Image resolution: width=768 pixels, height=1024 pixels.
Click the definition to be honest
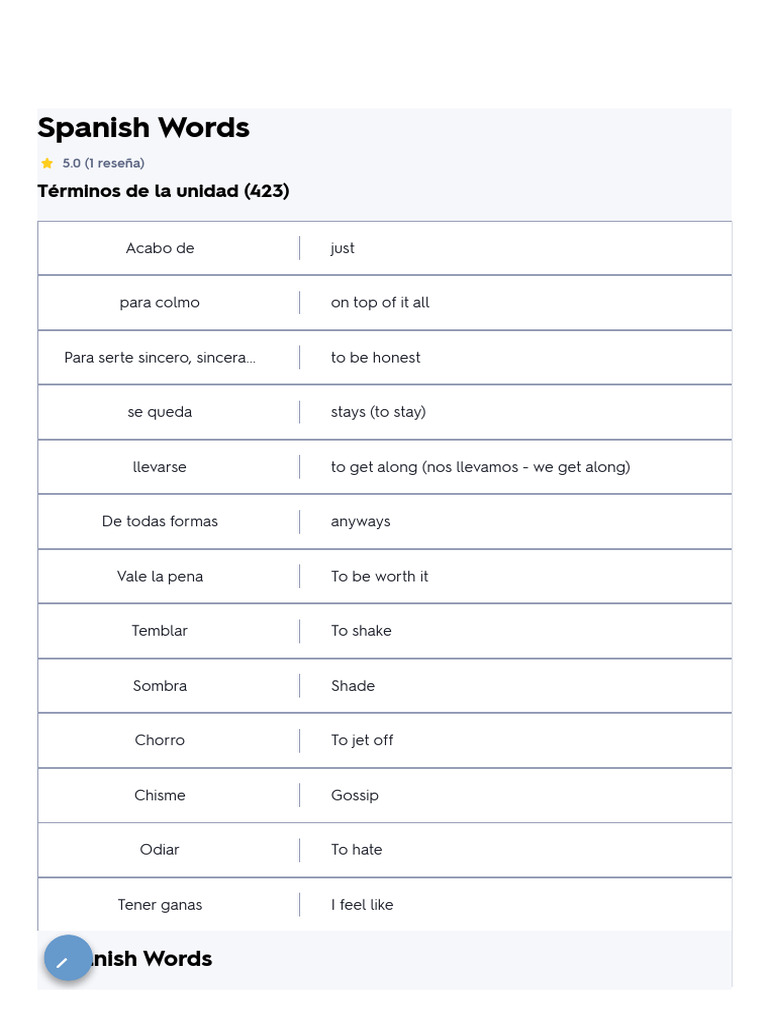click(x=375, y=357)
